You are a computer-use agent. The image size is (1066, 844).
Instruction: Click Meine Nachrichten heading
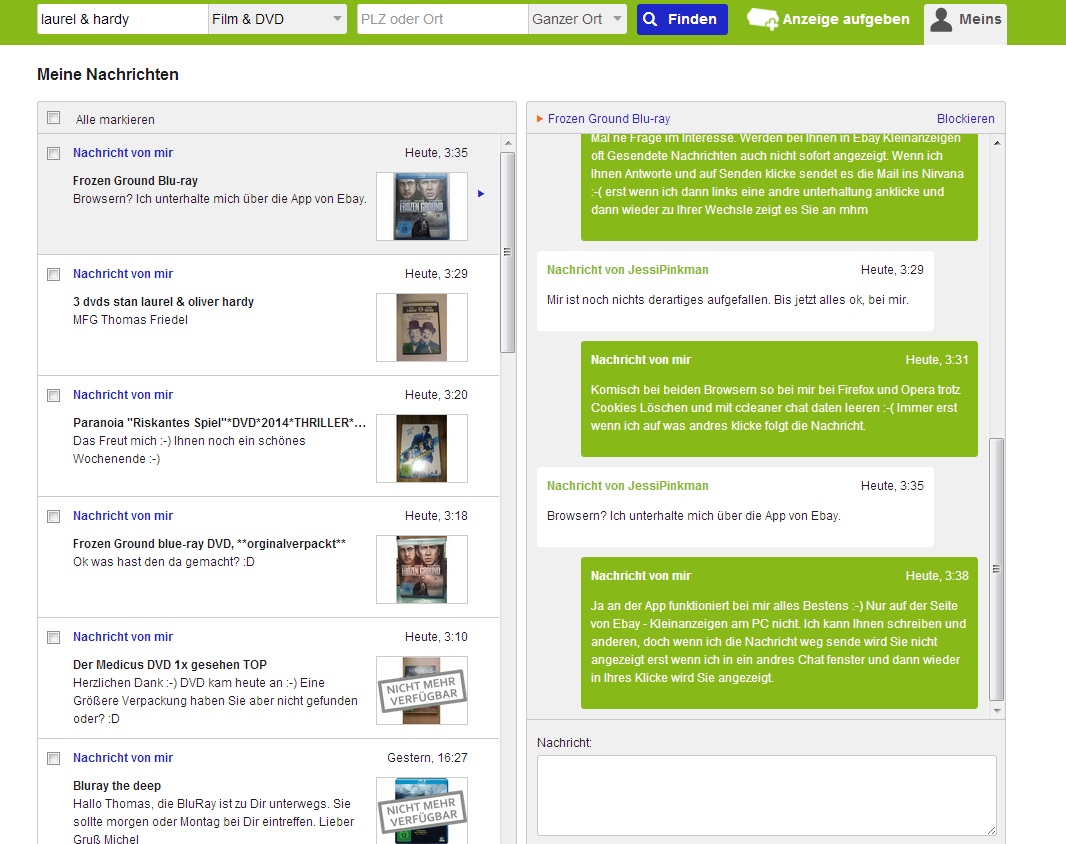(x=107, y=75)
